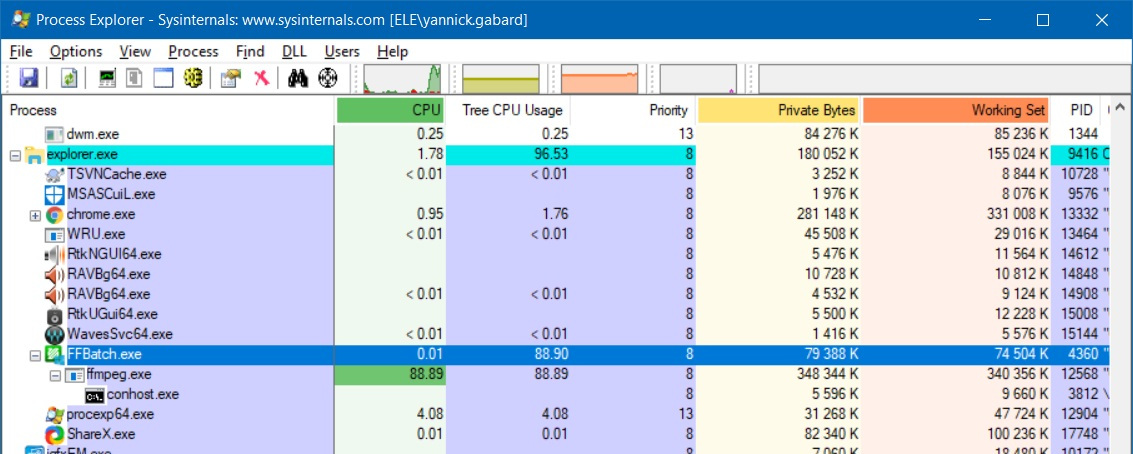Sort by the Private Bytes column header
1133x454 pixels.
[779, 111]
